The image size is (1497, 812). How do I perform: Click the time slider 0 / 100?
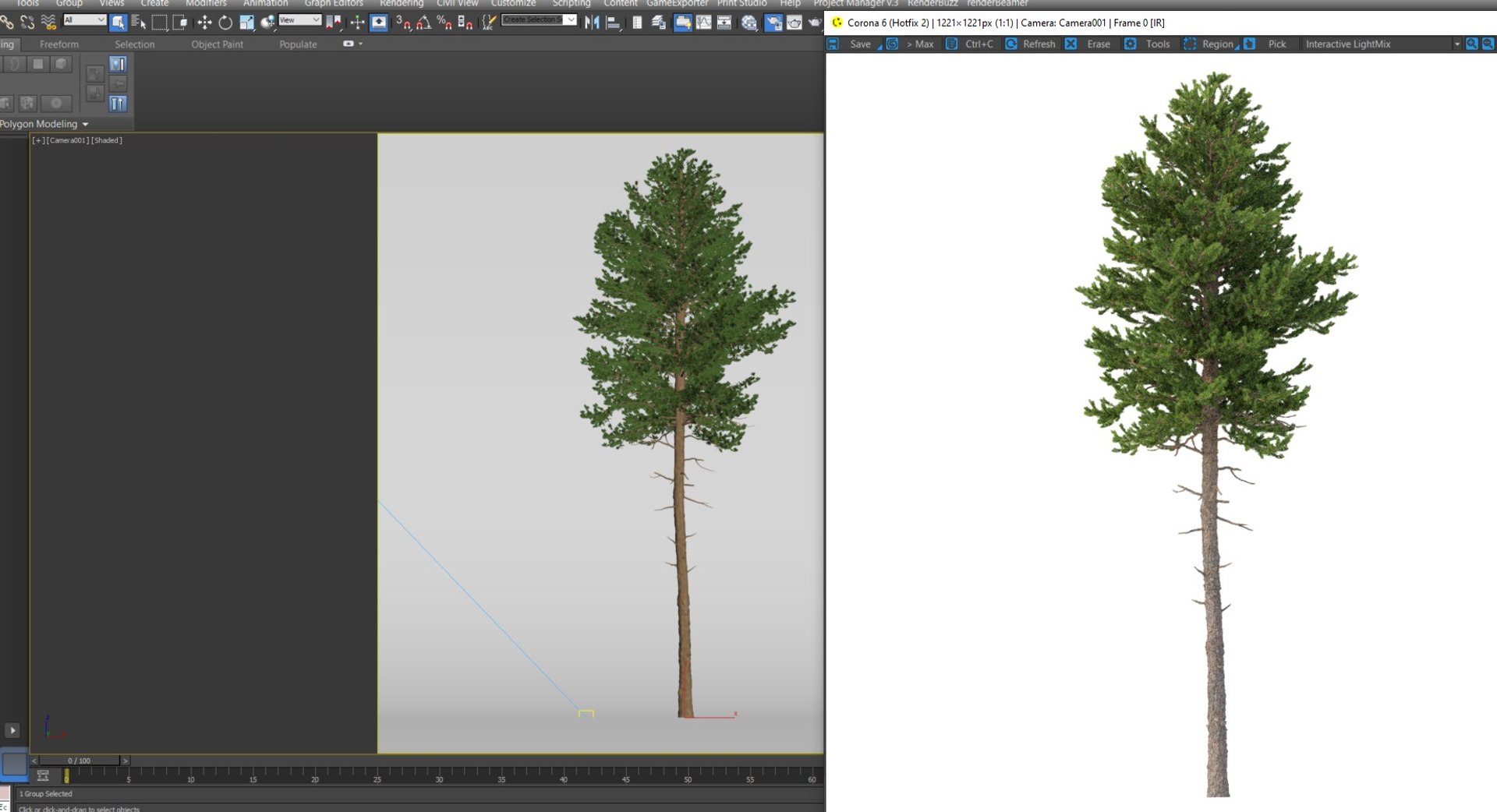tap(79, 761)
